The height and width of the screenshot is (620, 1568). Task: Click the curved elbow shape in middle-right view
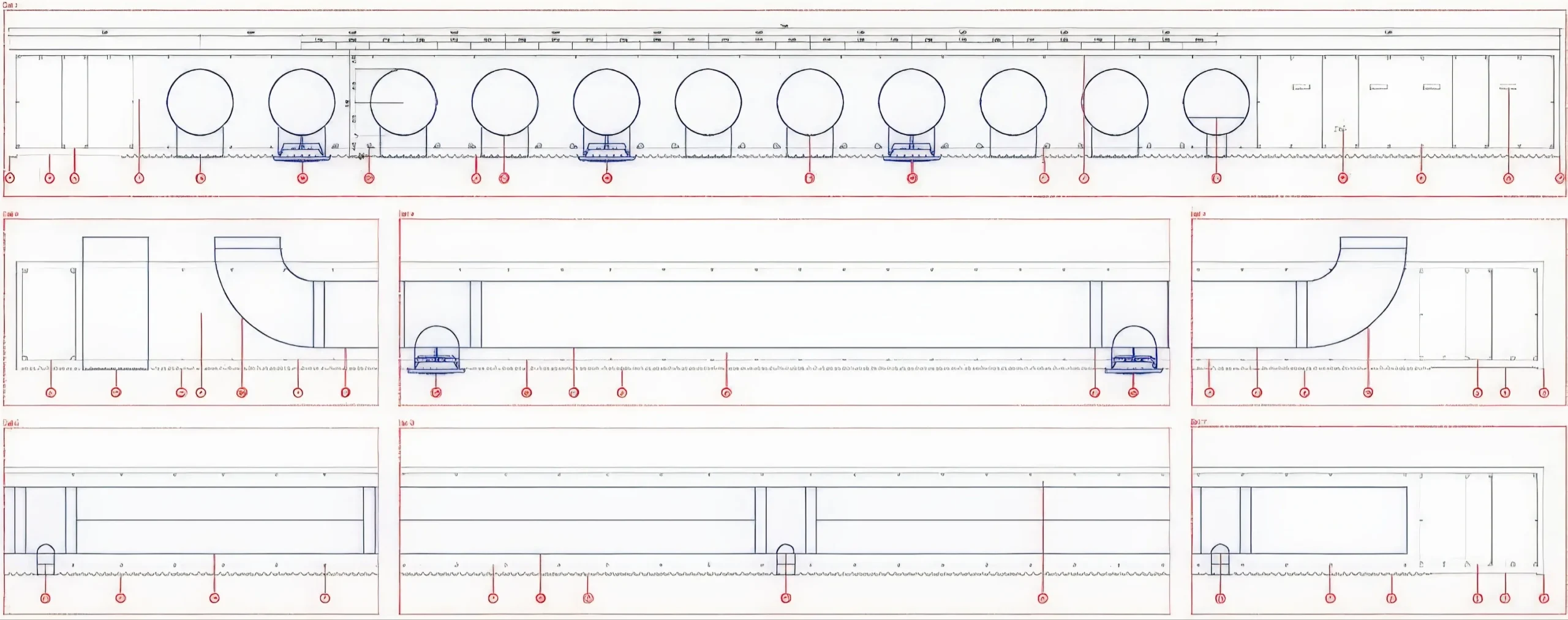[x=1357, y=300]
